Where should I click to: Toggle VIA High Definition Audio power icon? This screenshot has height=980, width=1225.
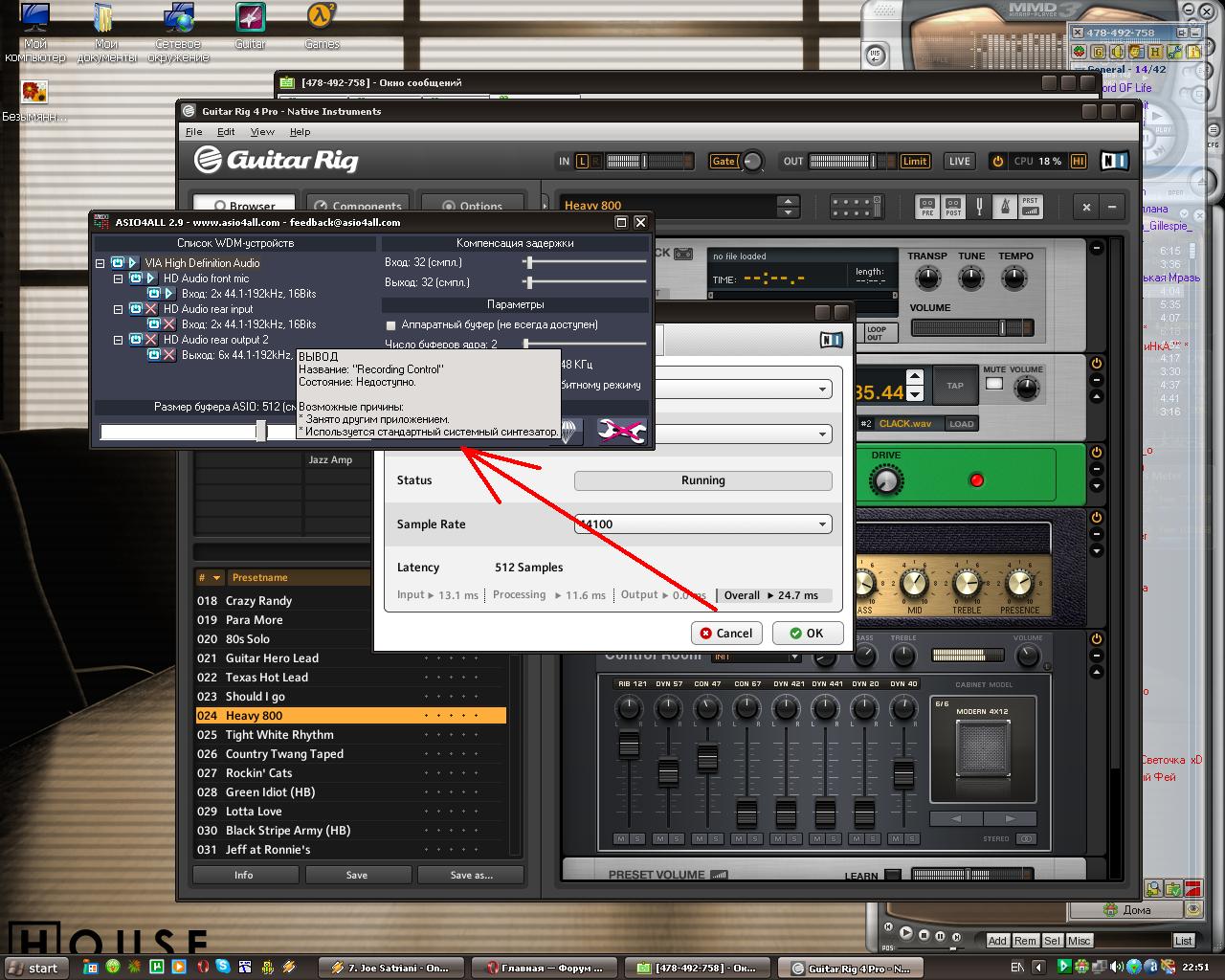[x=118, y=262]
